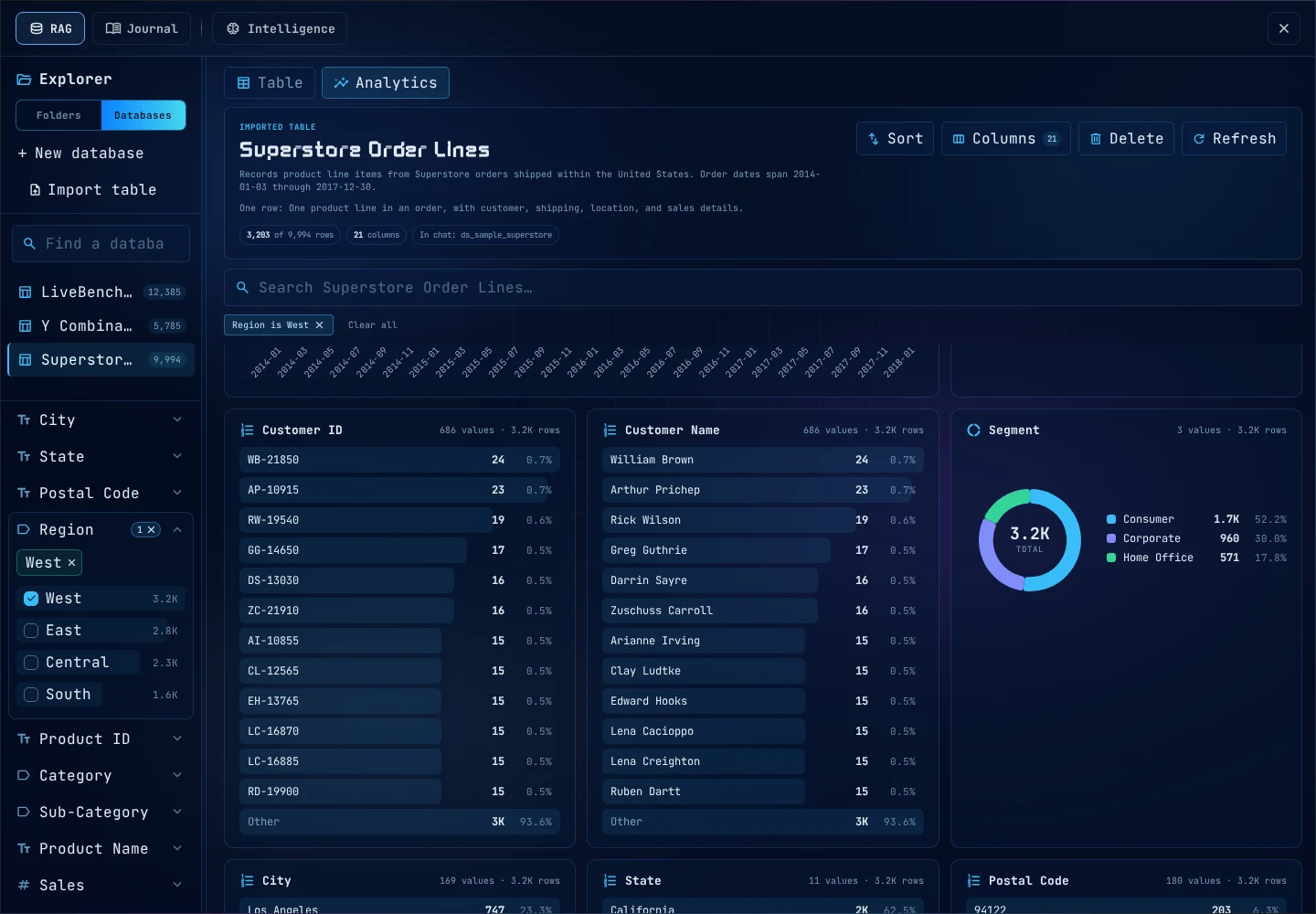Click the City card list icon
This screenshot has width=1316, height=914.
tap(247, 881)
